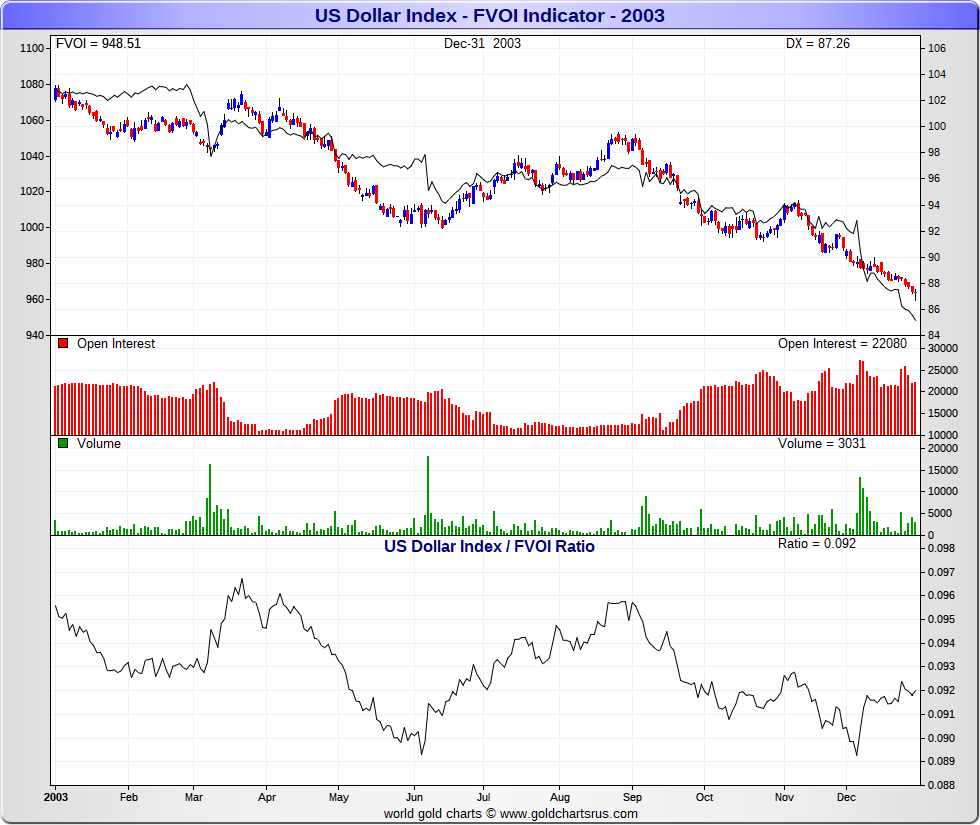Click the Jun month marker on x-axis
This screenshot has height=825, width=980.
[413, 798]
